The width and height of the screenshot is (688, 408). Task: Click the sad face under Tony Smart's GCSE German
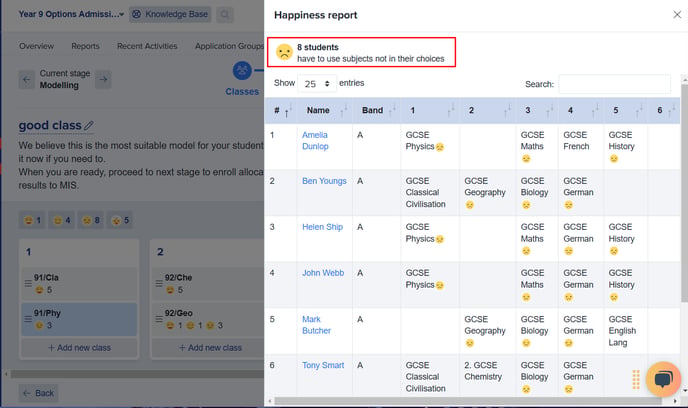(x=568, y=389)
